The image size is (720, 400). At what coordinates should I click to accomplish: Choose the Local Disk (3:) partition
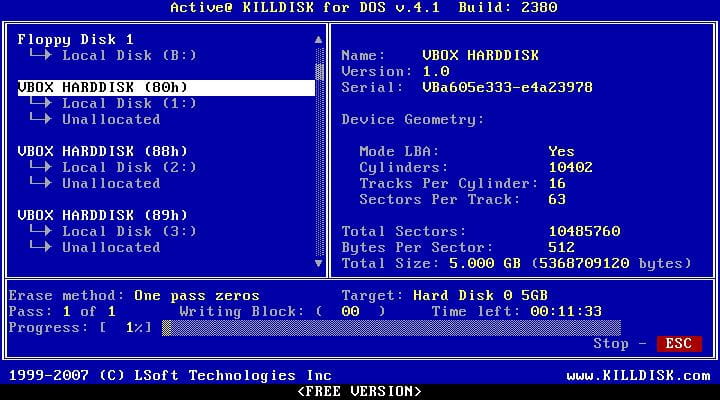(129, 231)
